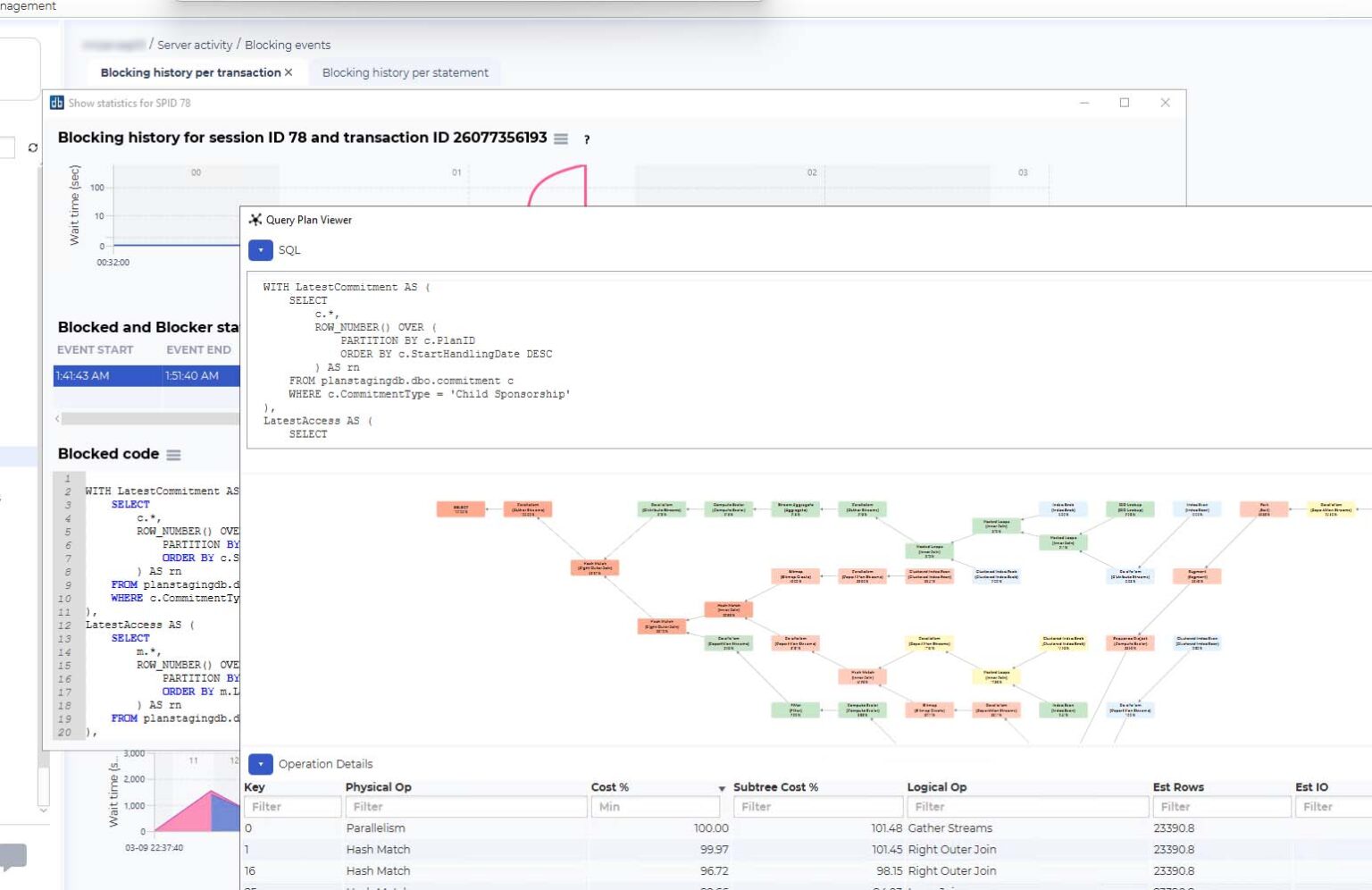
Task: Select the blocked event row starting 1:41:43 AM
Action: coord(146,376)
